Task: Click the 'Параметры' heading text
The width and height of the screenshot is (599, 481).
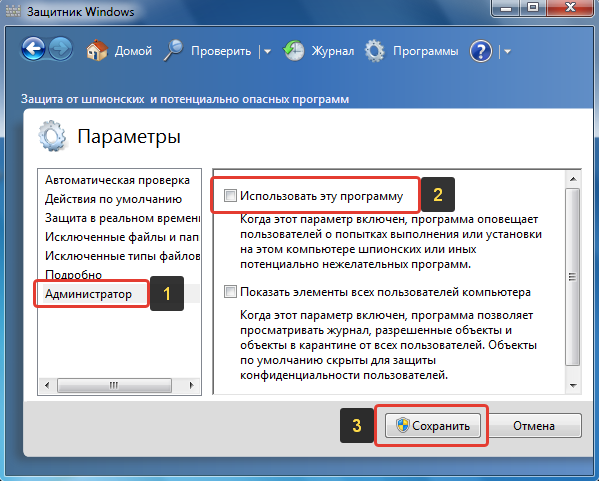Action: (x=129, y=137)
